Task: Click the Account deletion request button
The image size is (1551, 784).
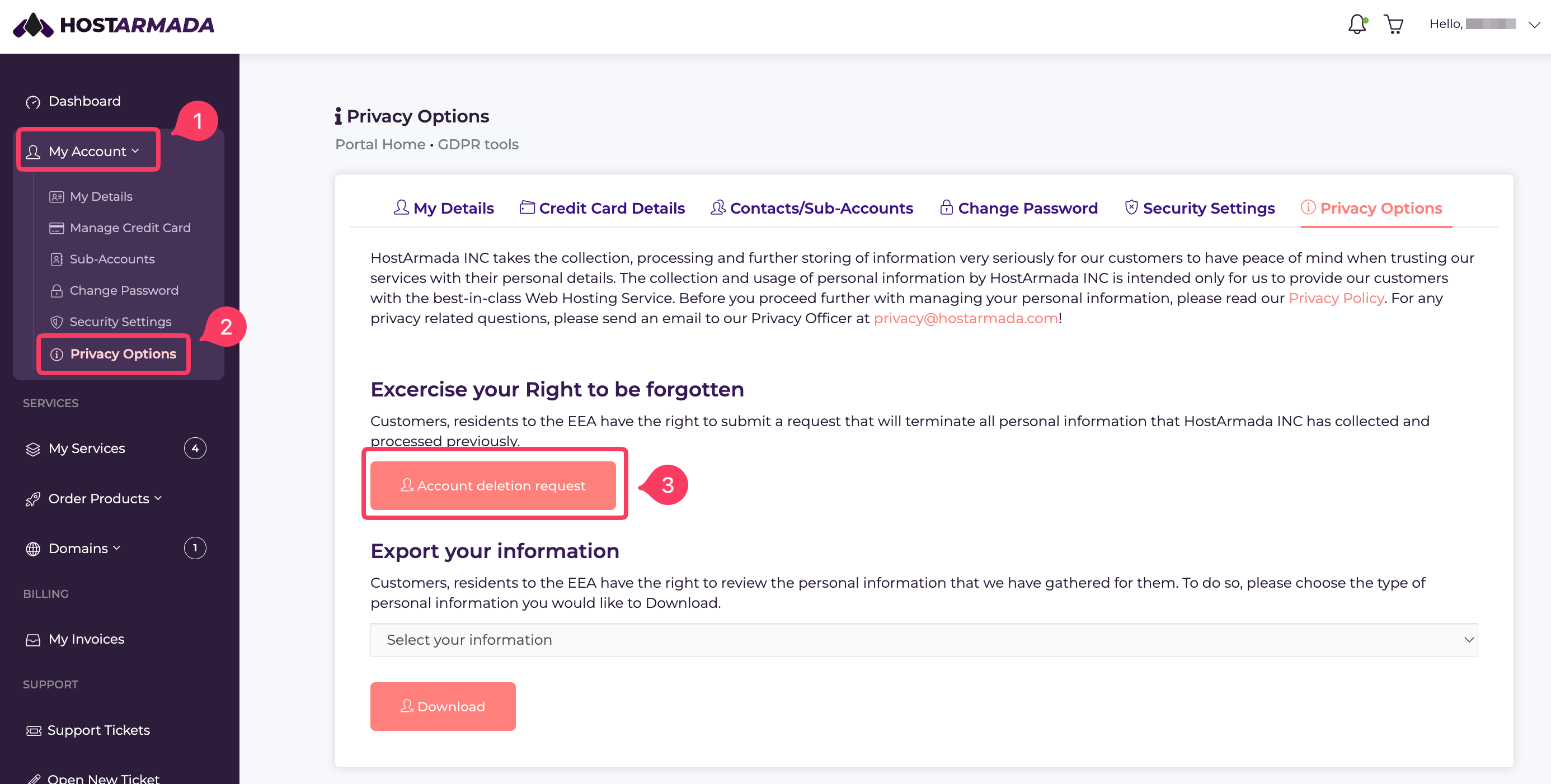Action: (x=492, y=485)
